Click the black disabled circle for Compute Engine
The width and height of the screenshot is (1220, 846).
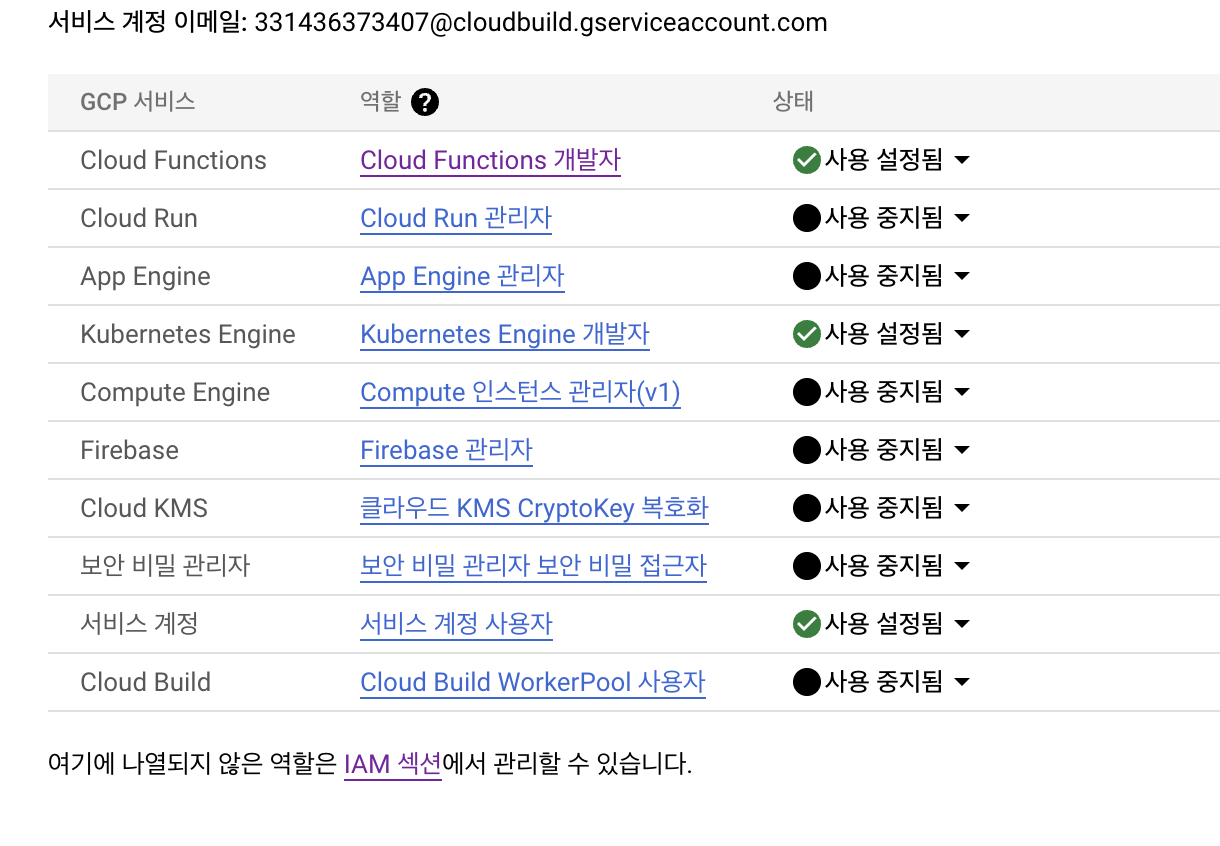(806, 392)
